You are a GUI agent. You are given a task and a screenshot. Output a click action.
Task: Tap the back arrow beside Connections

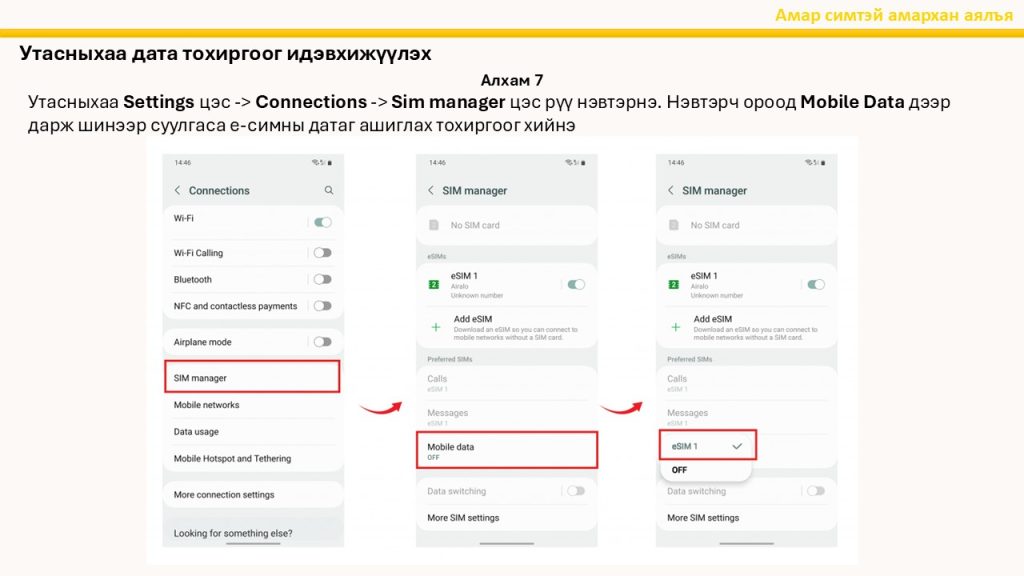tap(177, 190)
